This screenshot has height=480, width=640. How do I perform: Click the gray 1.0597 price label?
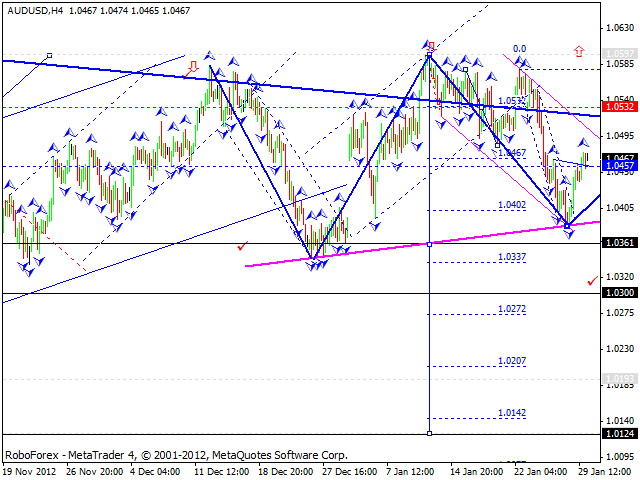click(620, 54)
